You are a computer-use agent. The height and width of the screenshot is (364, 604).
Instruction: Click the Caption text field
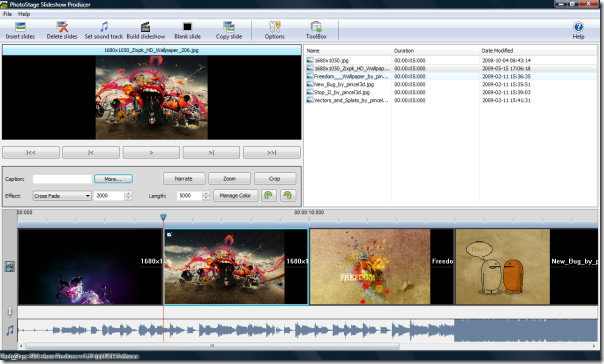(x=62, y=179)
